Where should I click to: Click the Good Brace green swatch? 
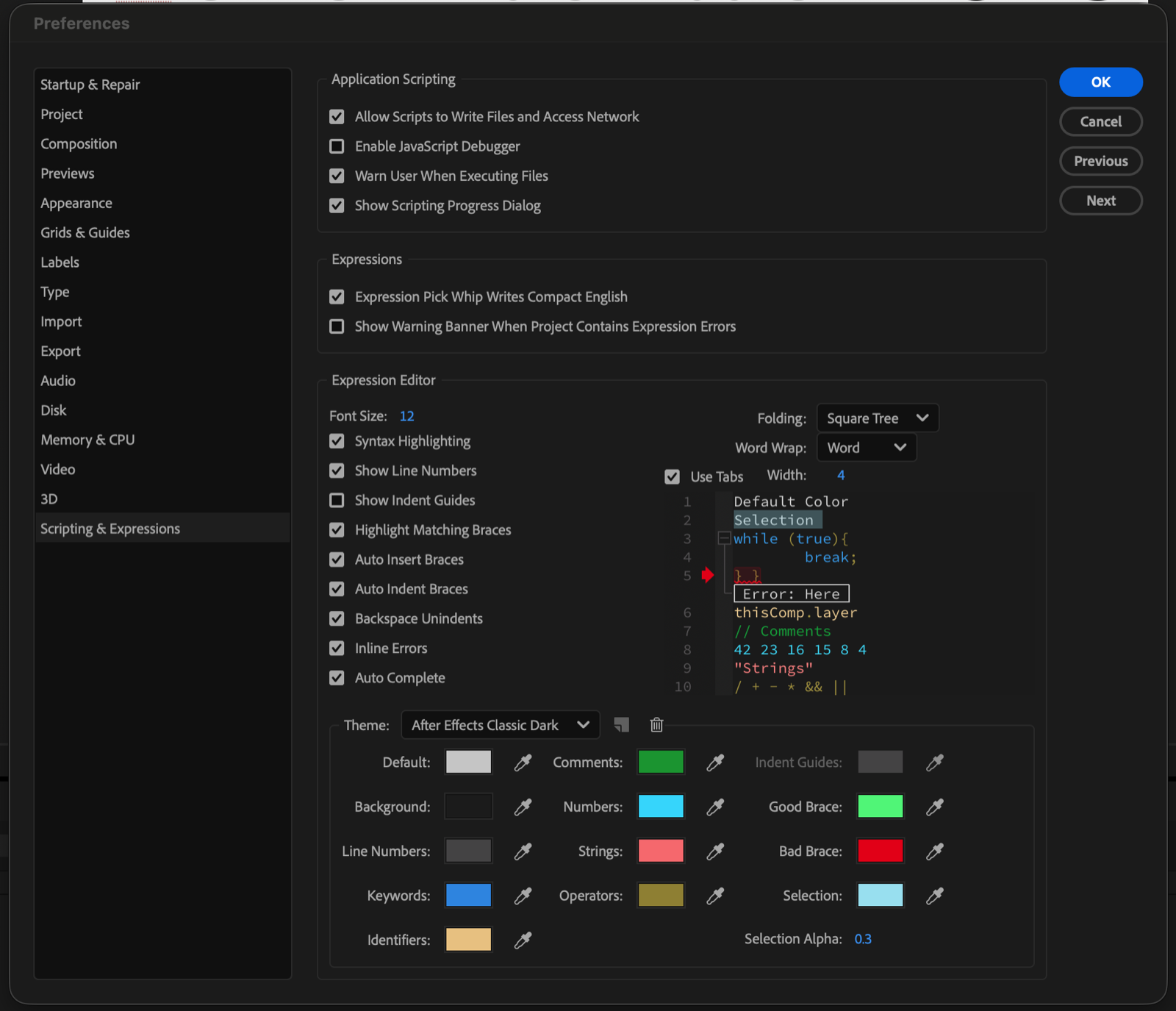pos(881,806)
